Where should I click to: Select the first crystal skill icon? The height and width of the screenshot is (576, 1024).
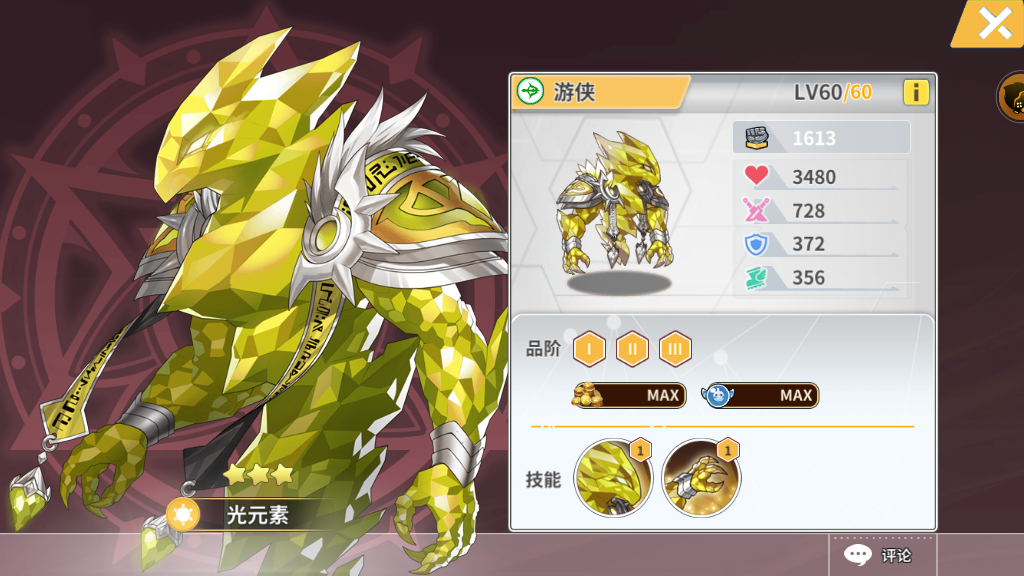613,477
